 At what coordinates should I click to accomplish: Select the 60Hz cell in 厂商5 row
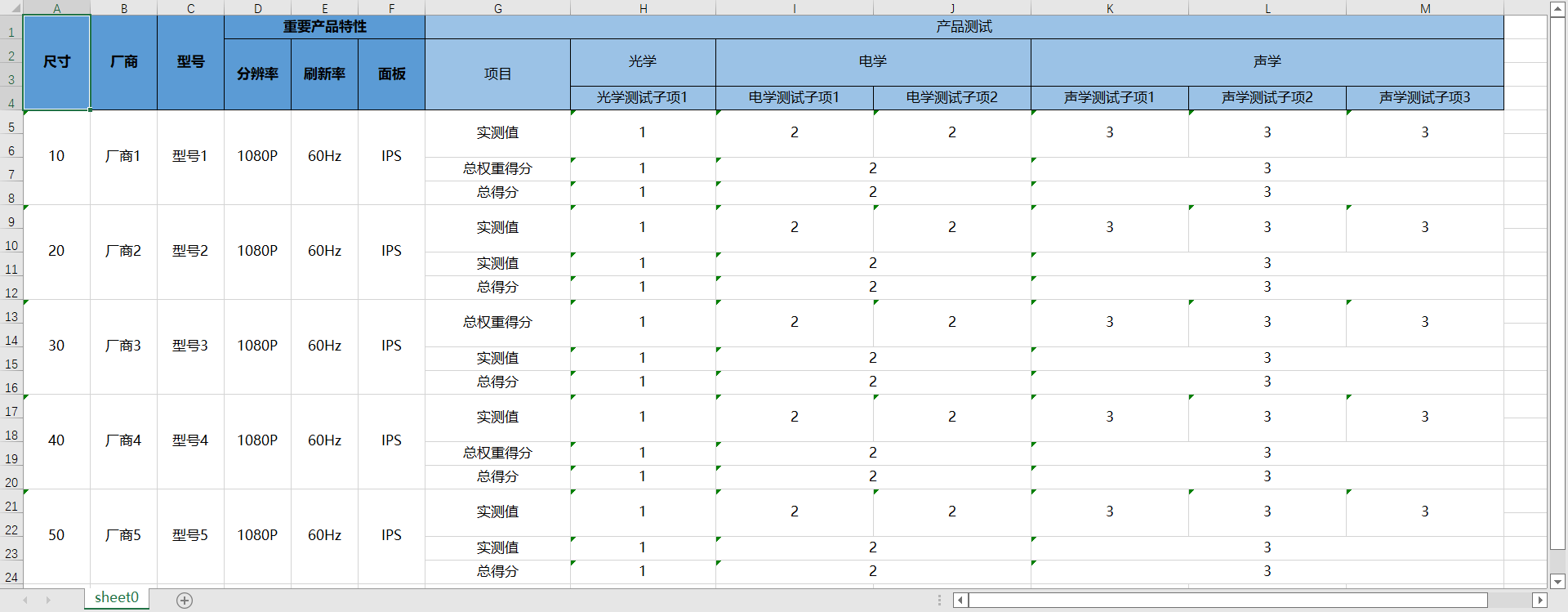(x=324, y=536)
